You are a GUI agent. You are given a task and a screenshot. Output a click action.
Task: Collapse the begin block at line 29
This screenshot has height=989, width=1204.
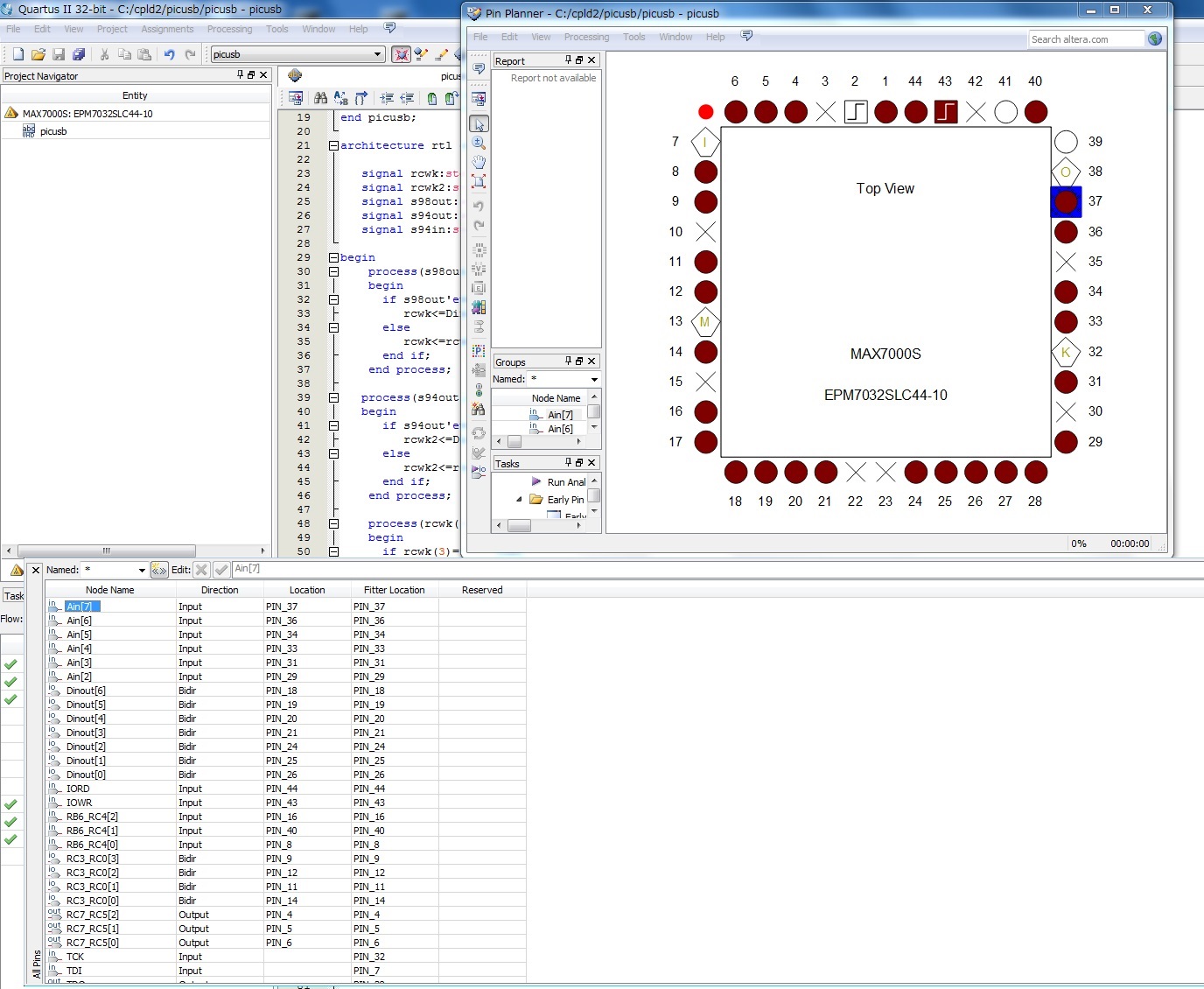tap(333, 257)
